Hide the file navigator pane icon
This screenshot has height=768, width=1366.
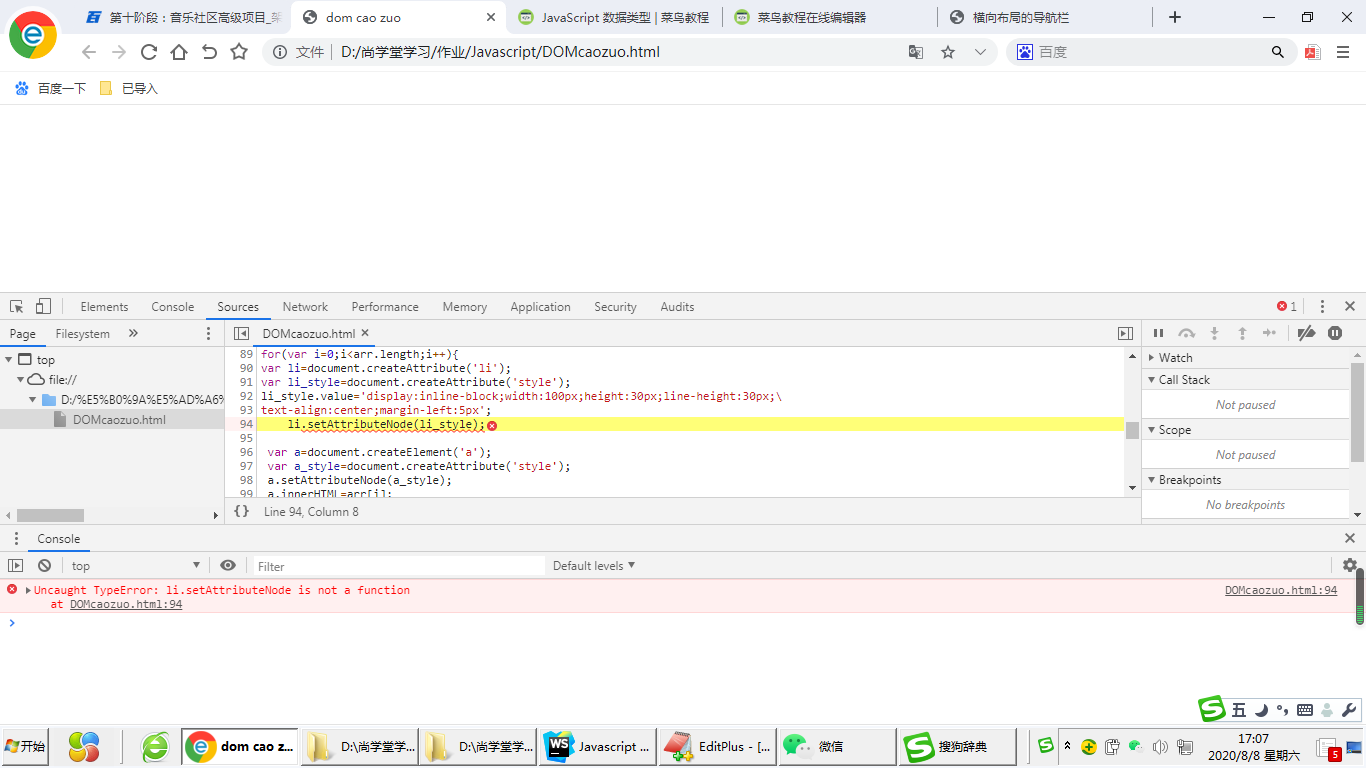click(x=241, y=333)
